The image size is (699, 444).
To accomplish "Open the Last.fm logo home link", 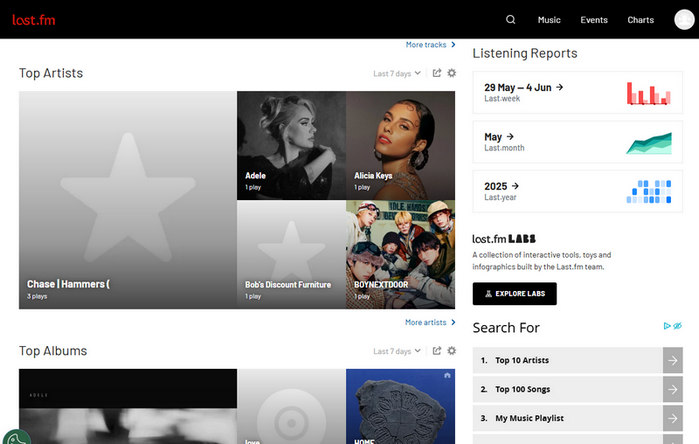I will click(x=34, y=20).
